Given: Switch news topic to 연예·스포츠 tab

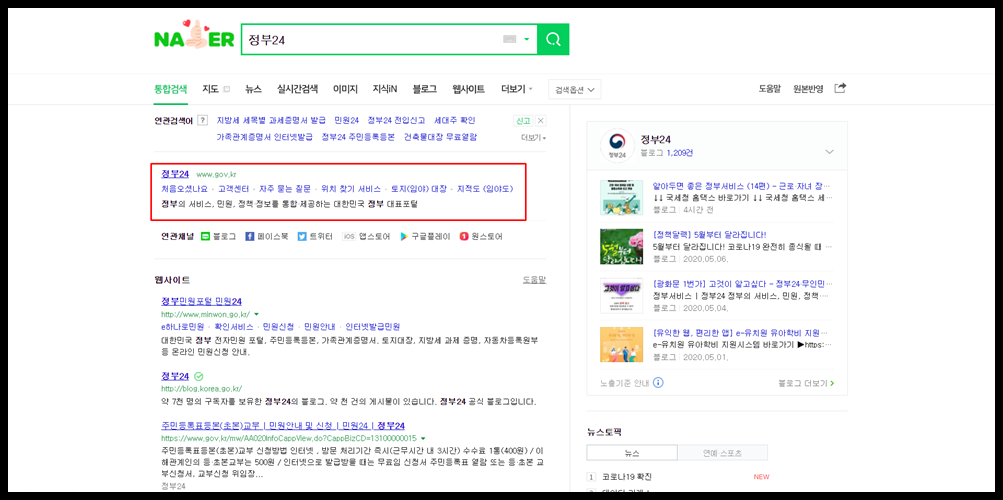Looking at the screenshot, I should [x=722, y=453].
